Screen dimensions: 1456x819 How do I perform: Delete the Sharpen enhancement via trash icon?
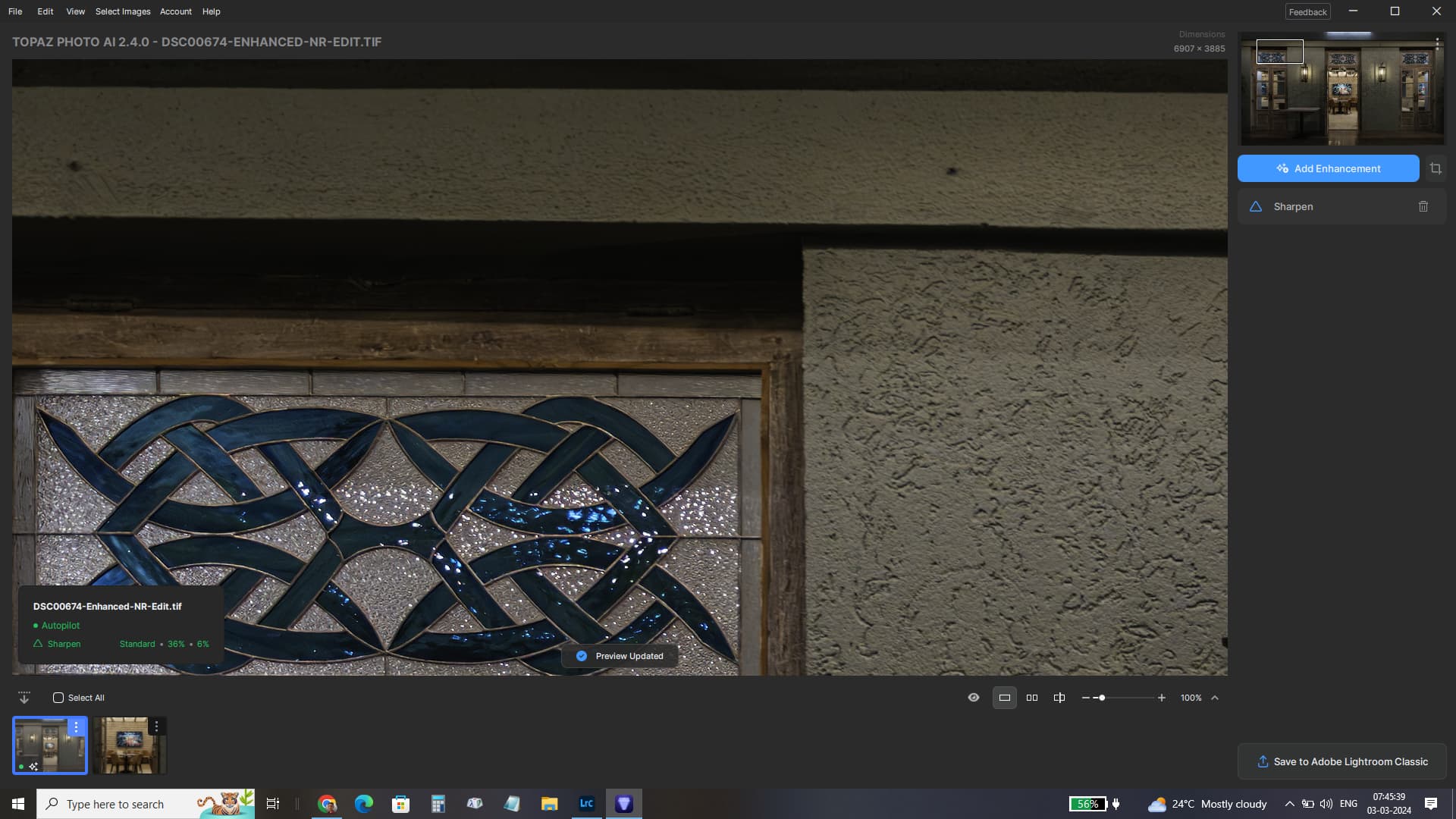[x=1423, y=206]
